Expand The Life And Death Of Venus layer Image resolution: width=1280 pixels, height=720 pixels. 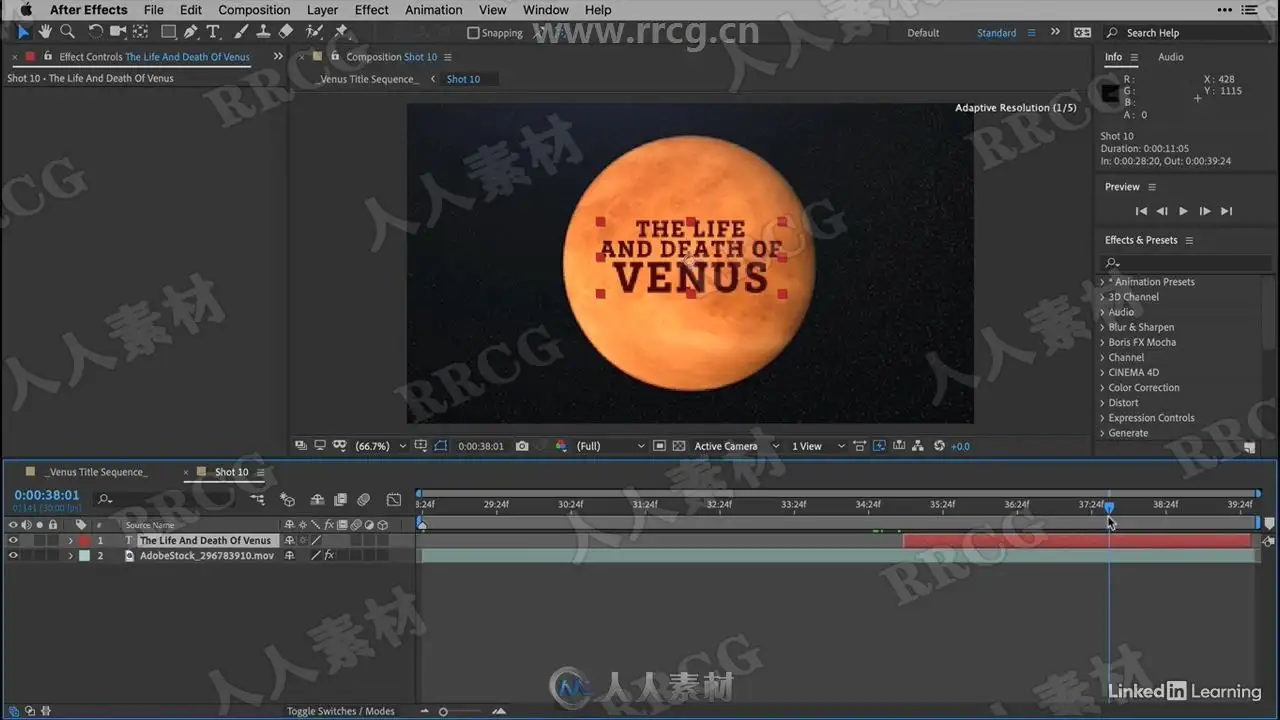click(x=70, y=541)
